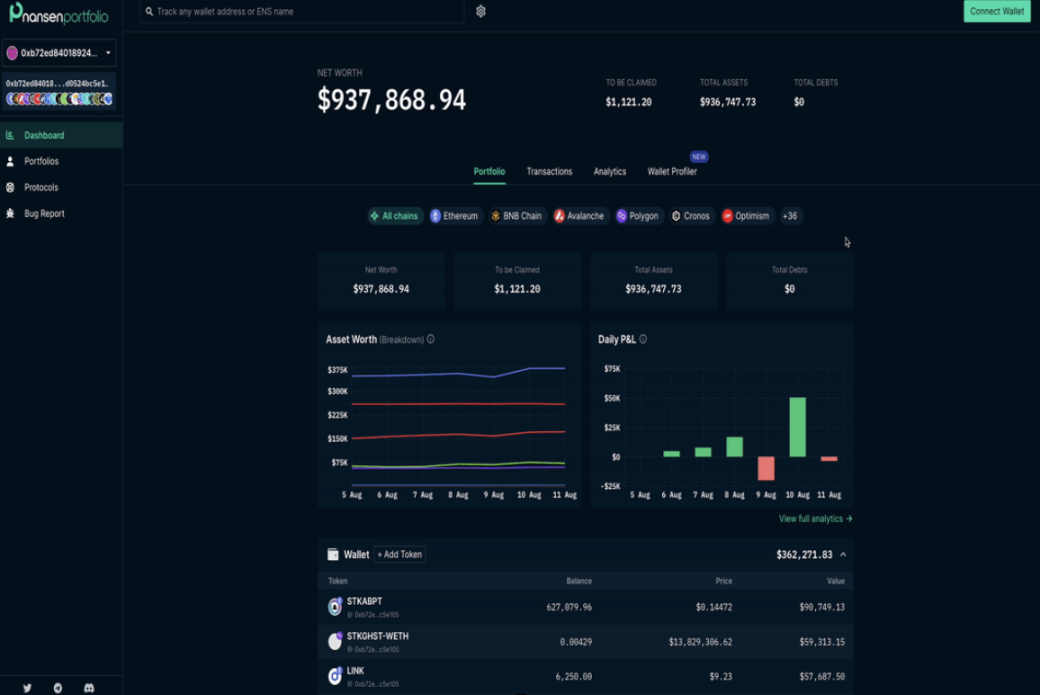Toggle the Optimism chain filter
Viewport: 1040px width, 695px height.
[746, 215]
